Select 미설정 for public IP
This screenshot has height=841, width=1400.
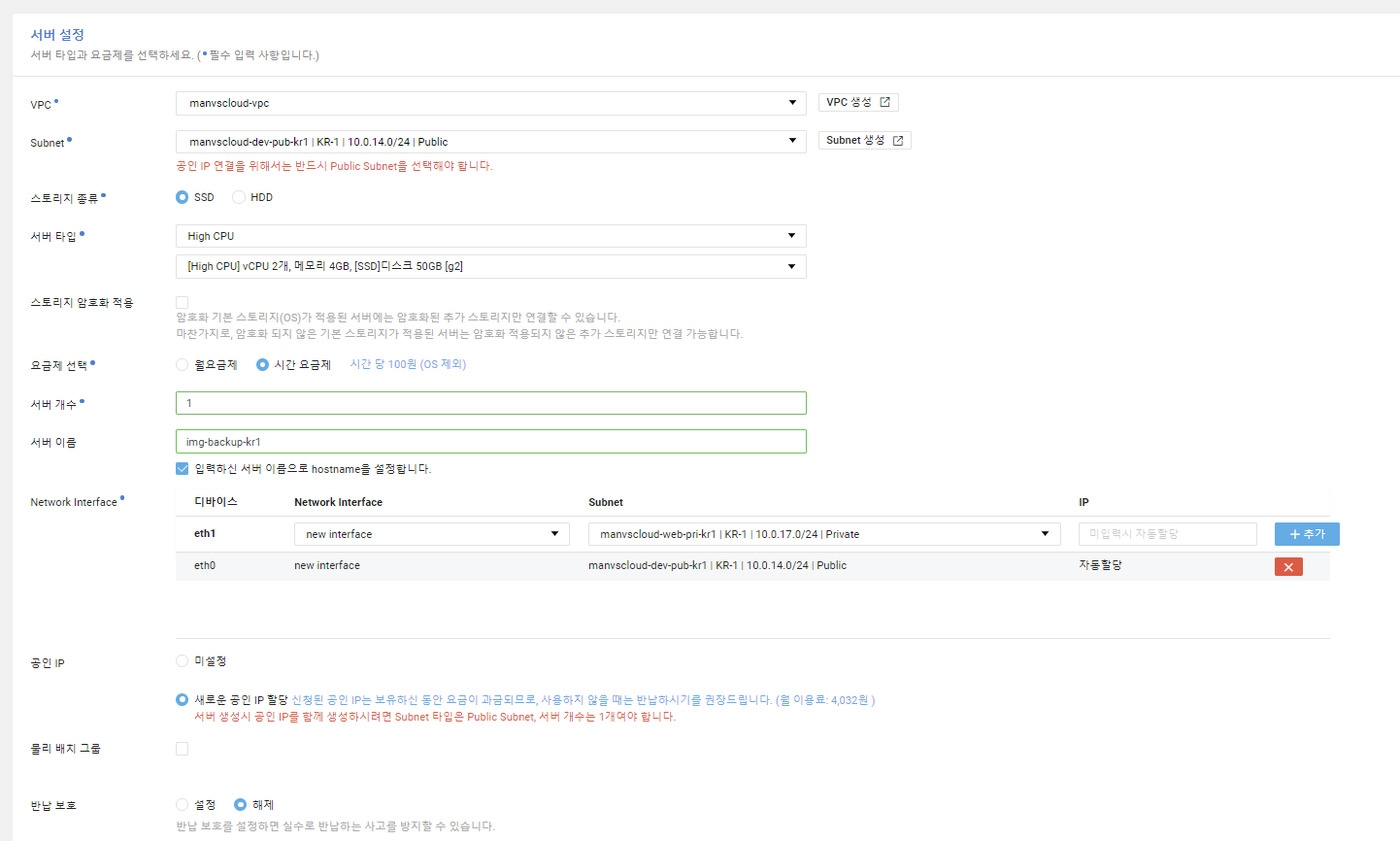182,660
